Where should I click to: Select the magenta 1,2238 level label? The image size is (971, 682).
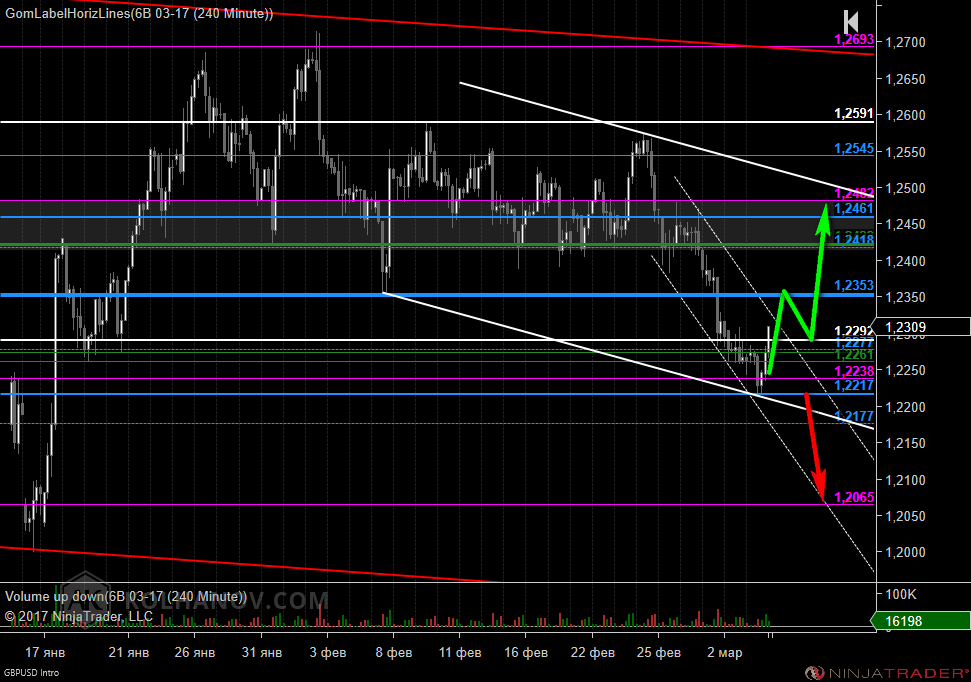tap(854, 371)
